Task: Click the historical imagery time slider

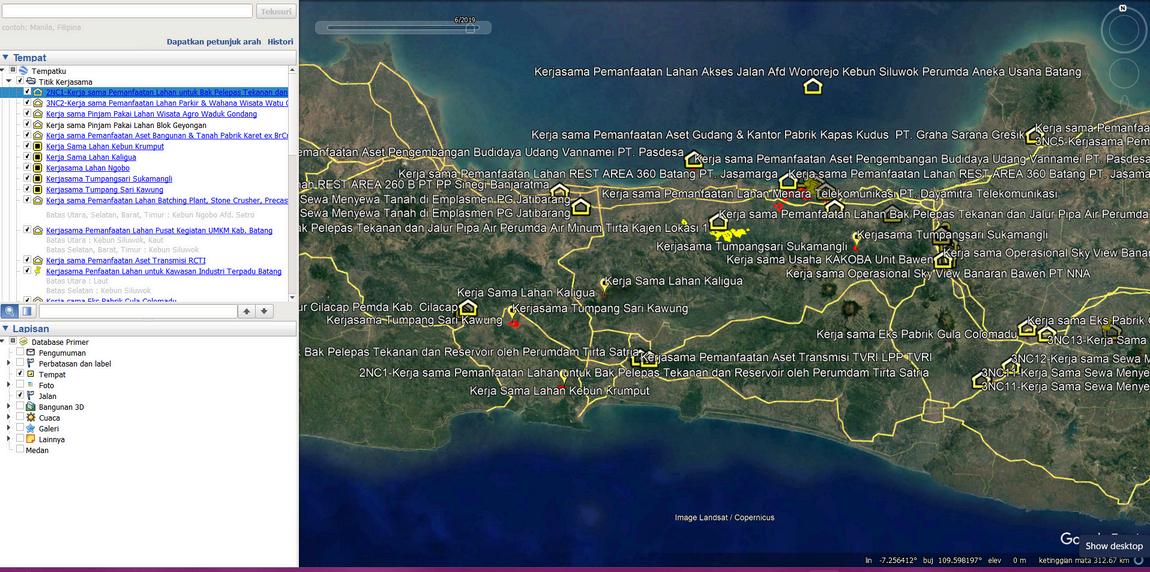Action: click(x=403, y=28)
